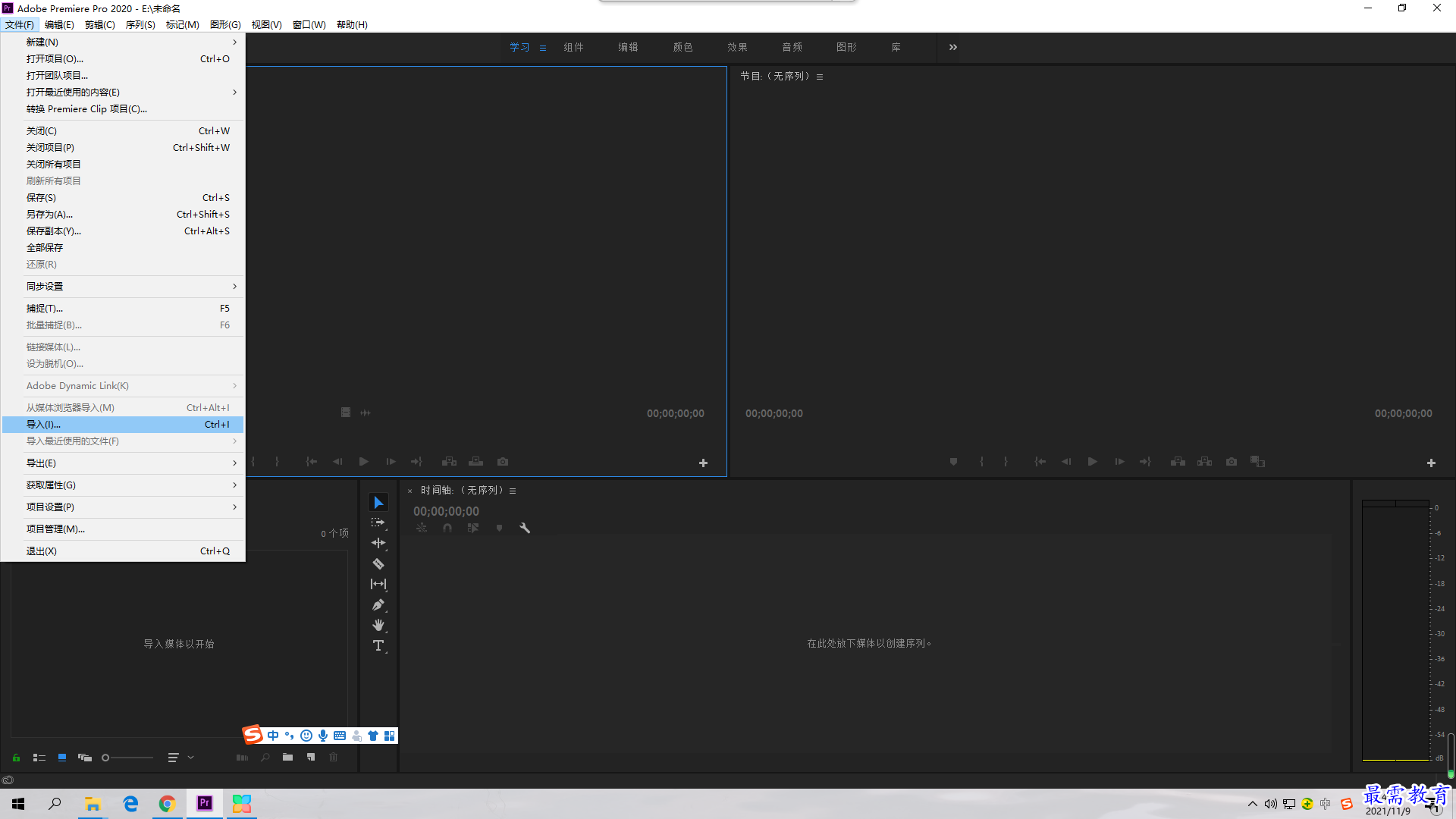Screen dimensions: 1456x819
Task: Choose 打开项目(O)... menu entry
Action: click(123, 58)
